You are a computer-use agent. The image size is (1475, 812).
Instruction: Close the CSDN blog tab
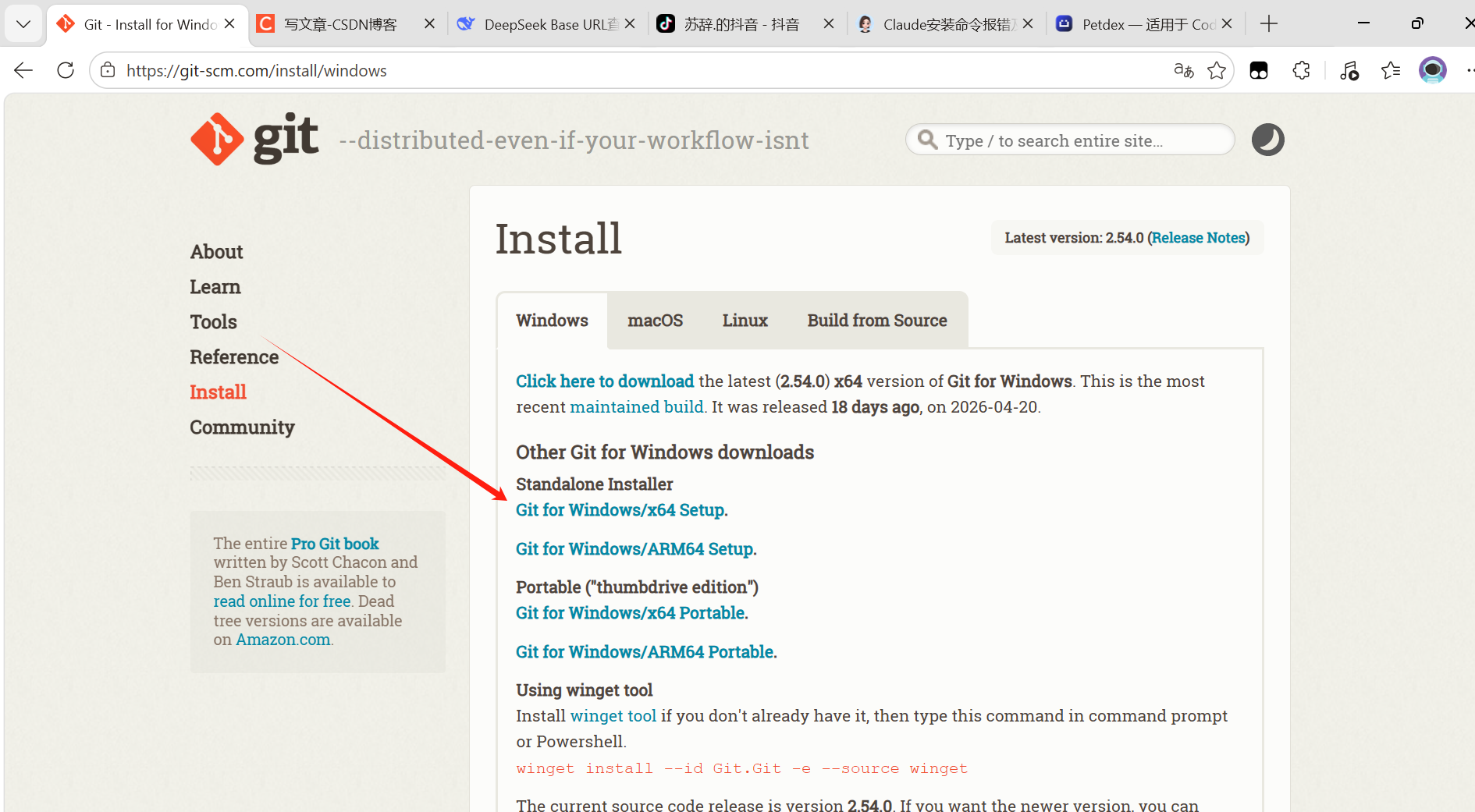tap(429, 24)
